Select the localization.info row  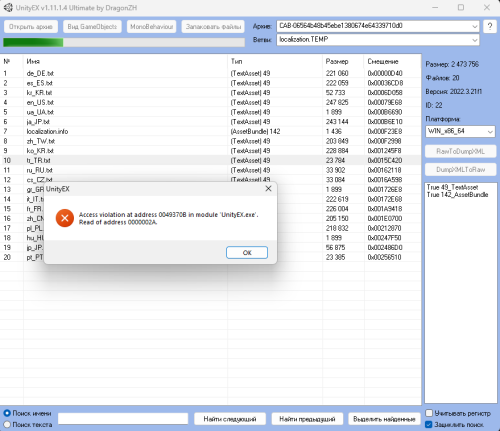click(x=211, y=131)
